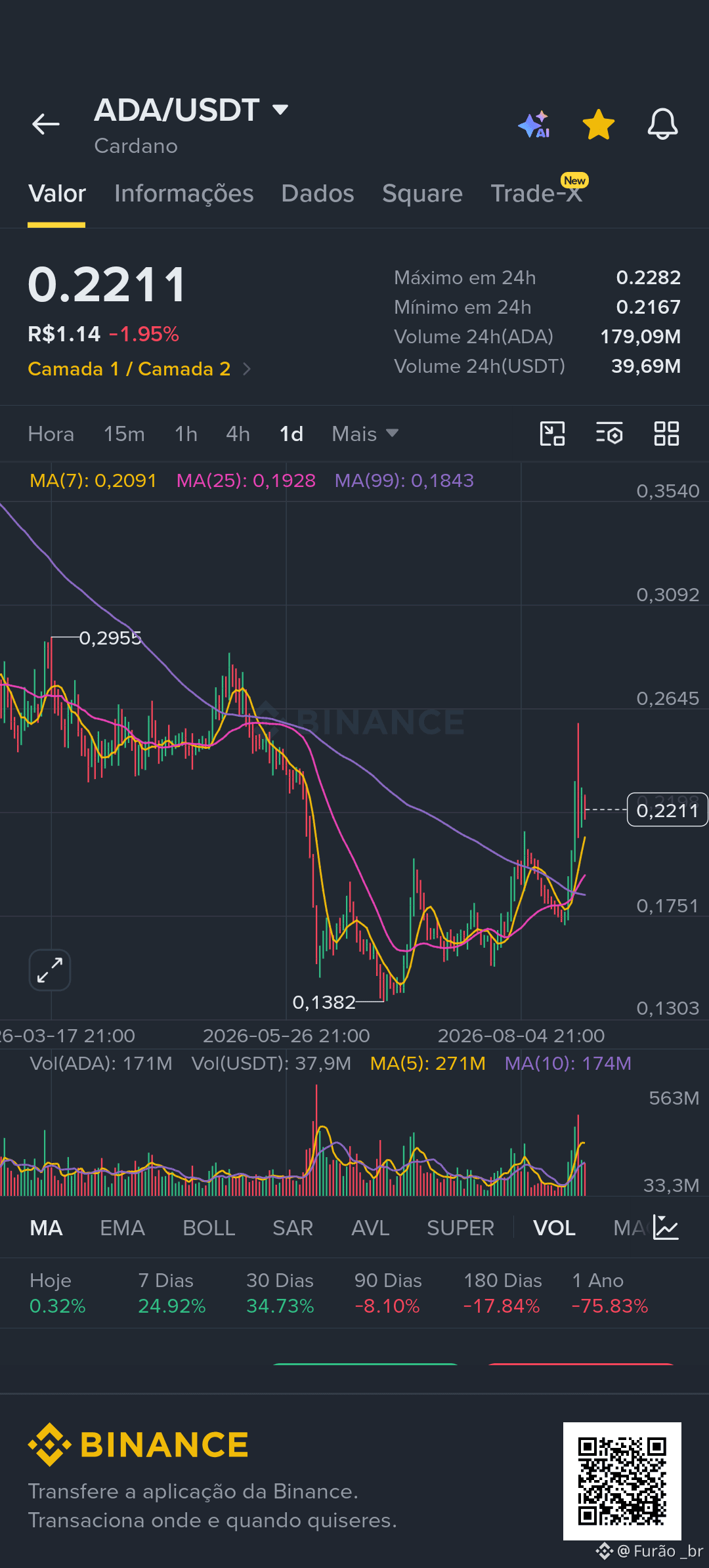This screenshot has width=709, height=1568.
Task: Click the MA(25): 0,1928 legend
Action: click(x=246, y=480)
